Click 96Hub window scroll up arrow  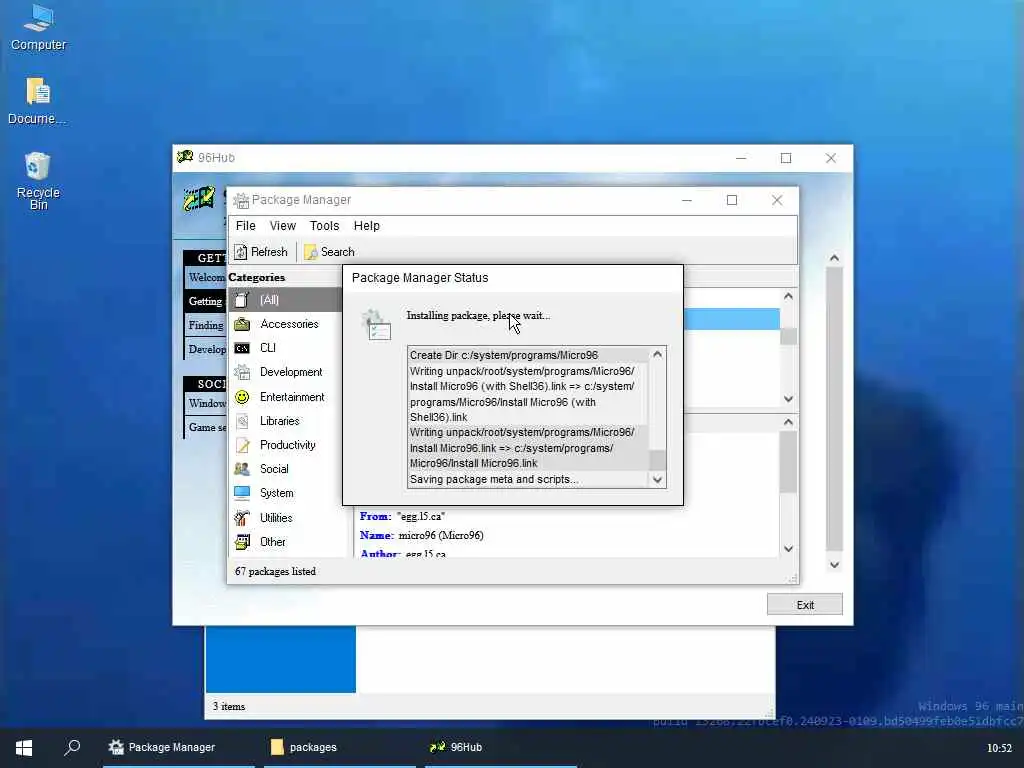coord(834,258)
